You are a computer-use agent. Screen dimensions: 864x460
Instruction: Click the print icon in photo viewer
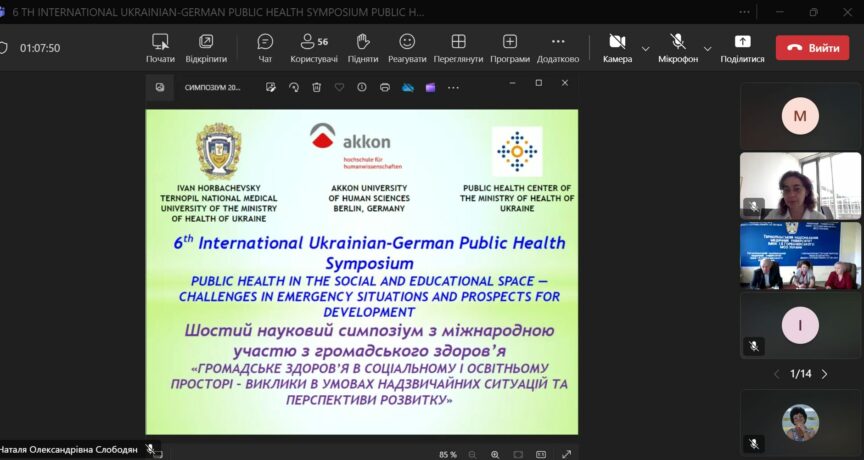[x=385, y=88]
